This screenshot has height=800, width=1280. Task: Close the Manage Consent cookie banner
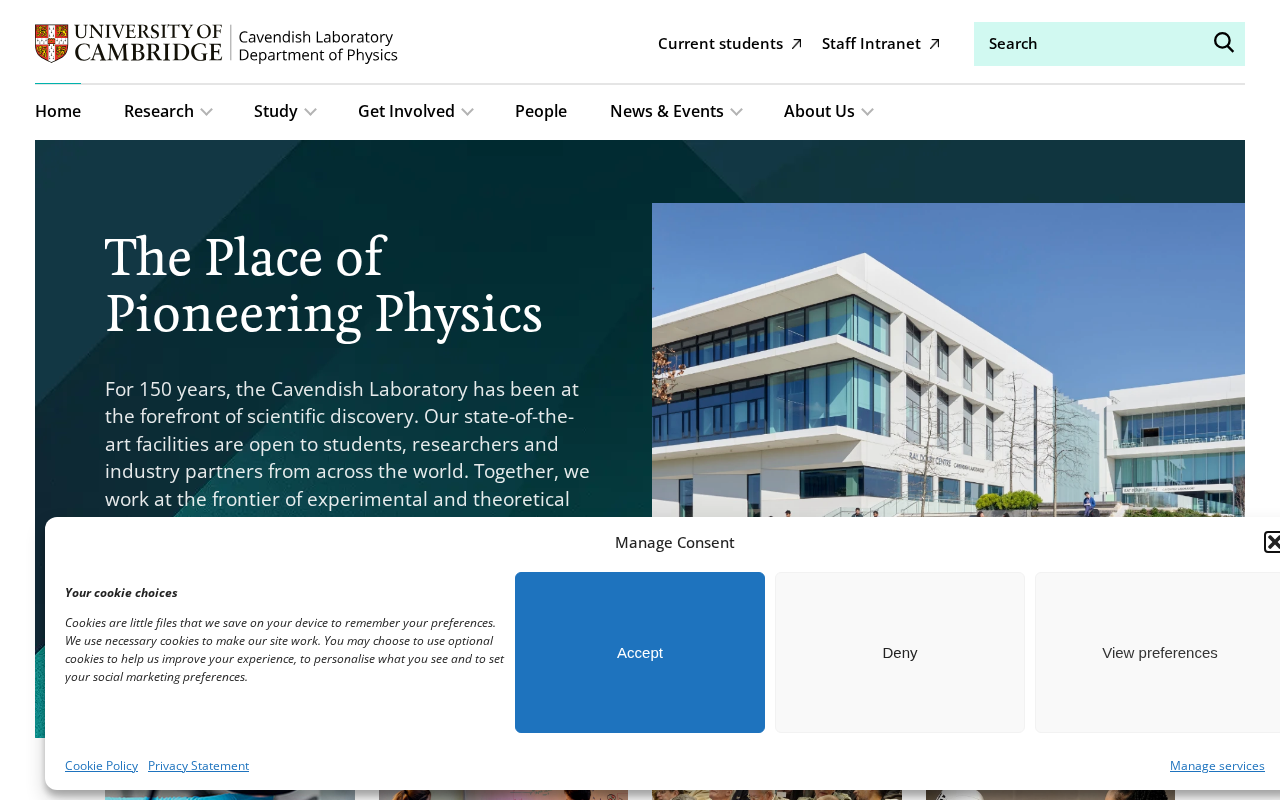tap(1273, 542)
